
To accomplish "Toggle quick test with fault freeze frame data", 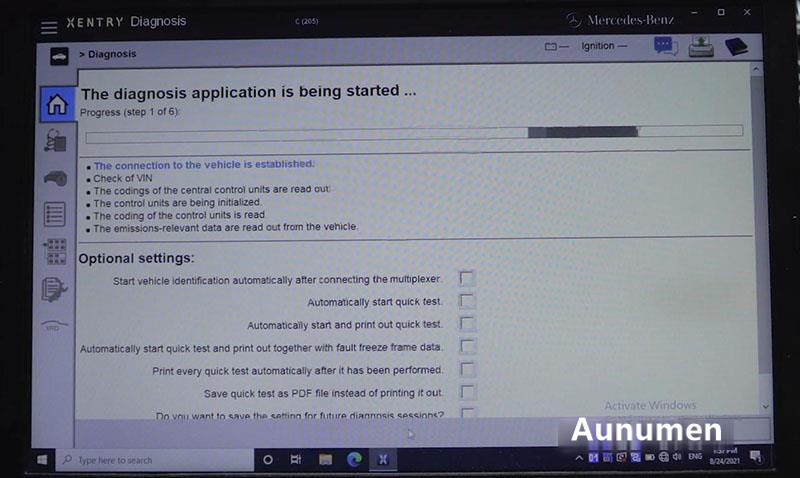I will click(x=467, y=346).
